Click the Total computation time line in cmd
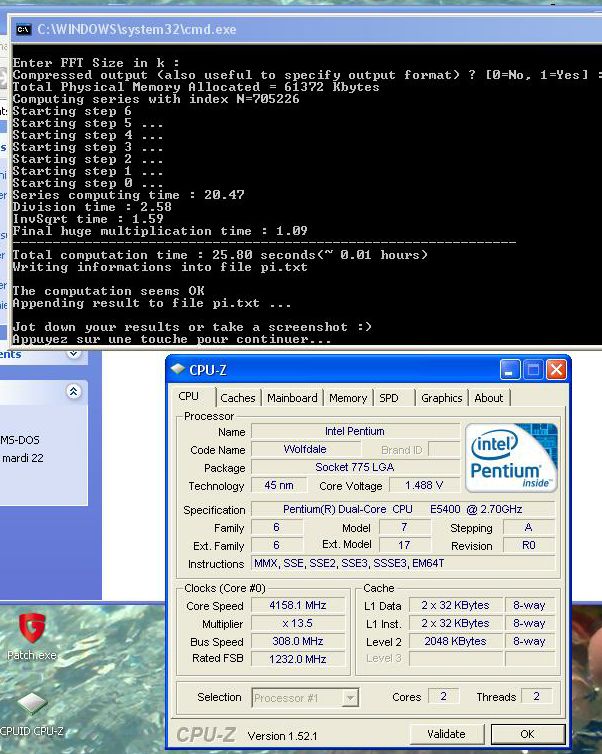 pyautogui.click(x=220, y=255)
